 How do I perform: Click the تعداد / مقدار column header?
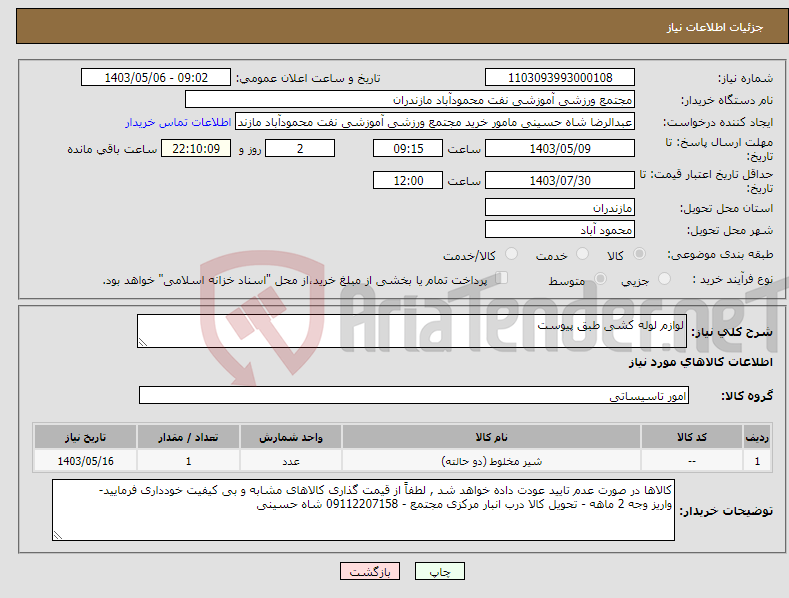coord(188,437)
